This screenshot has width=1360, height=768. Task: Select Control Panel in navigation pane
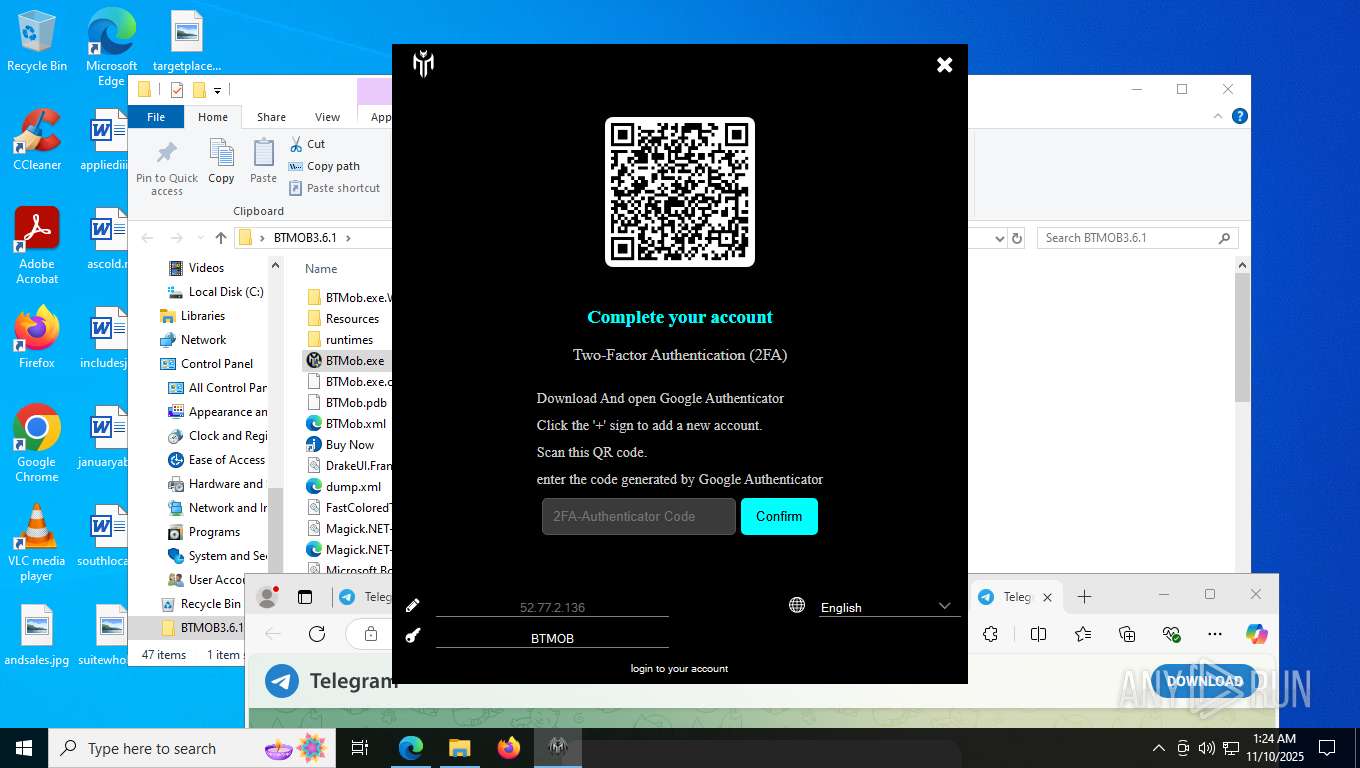point(216,364)
